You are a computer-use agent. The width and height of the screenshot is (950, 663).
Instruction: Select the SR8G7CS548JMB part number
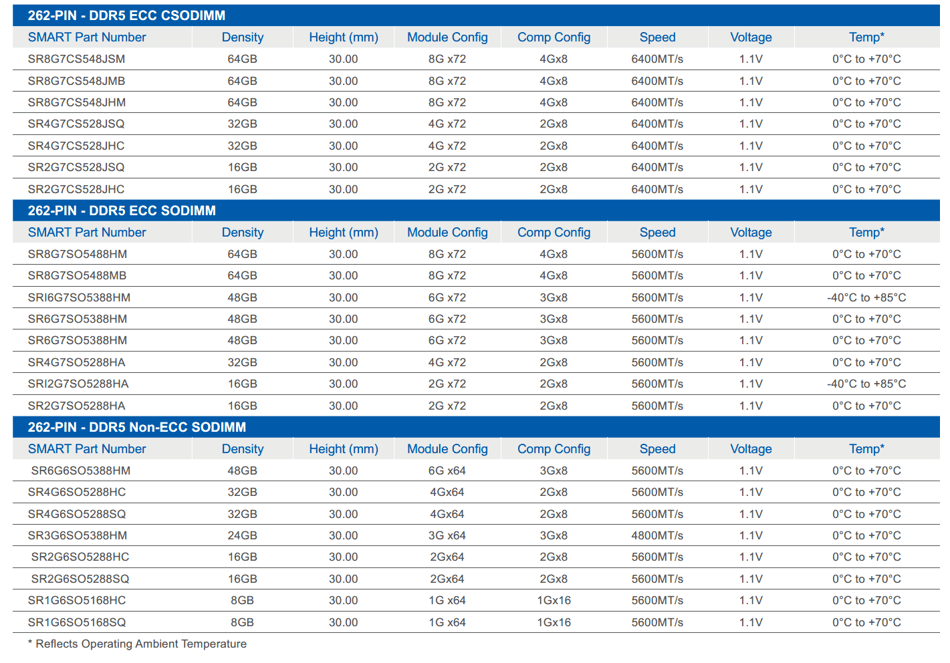point(77,81)
